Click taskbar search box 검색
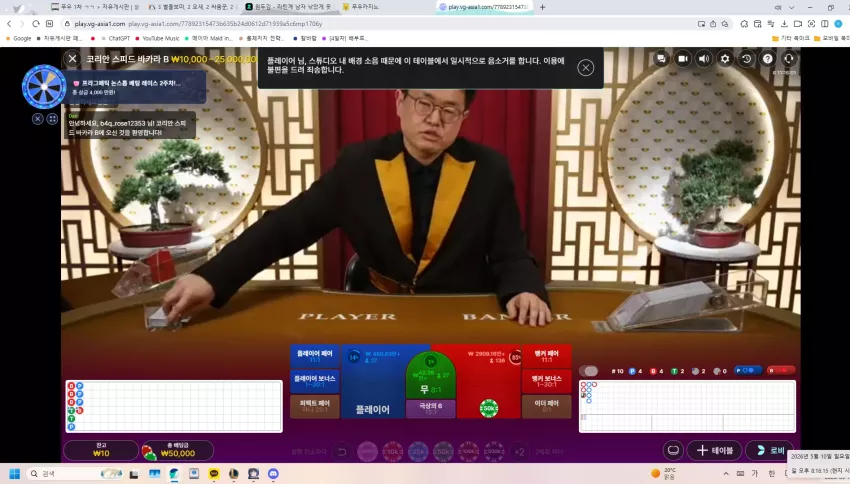 click(76, 474)
